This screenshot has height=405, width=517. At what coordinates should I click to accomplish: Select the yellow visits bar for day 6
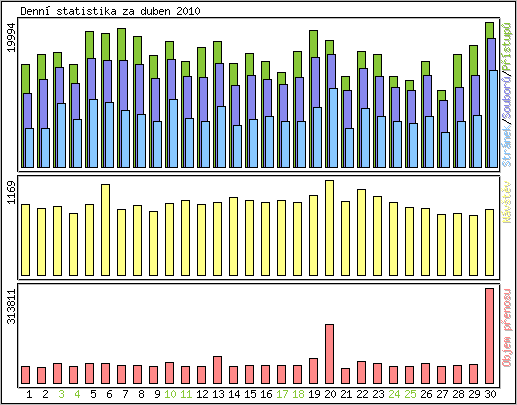click(x=105, y=230)
